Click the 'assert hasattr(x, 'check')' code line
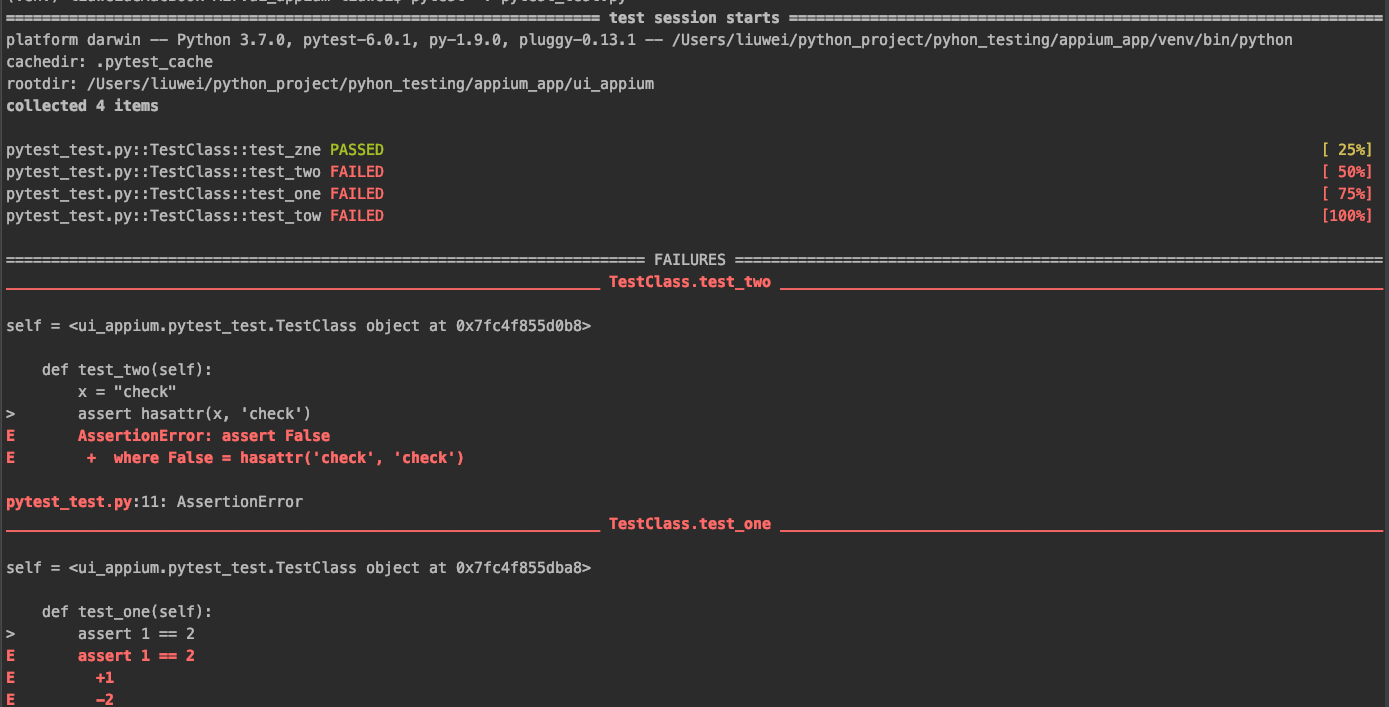The image size is (1389, 707). (195, 414)
